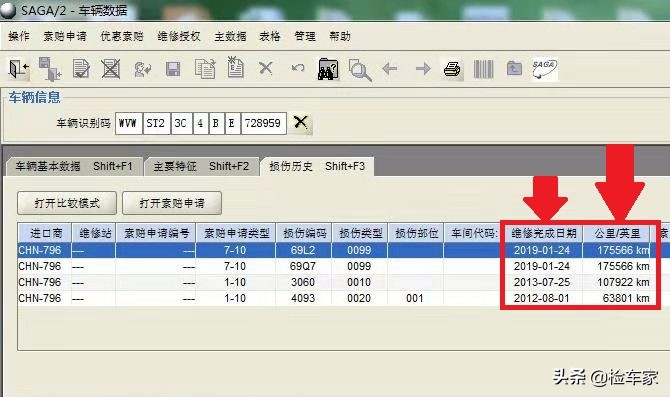Switch to 主要特征 Shift+F2 tab
Screen dimensions: 670x397
pos(201,166)
